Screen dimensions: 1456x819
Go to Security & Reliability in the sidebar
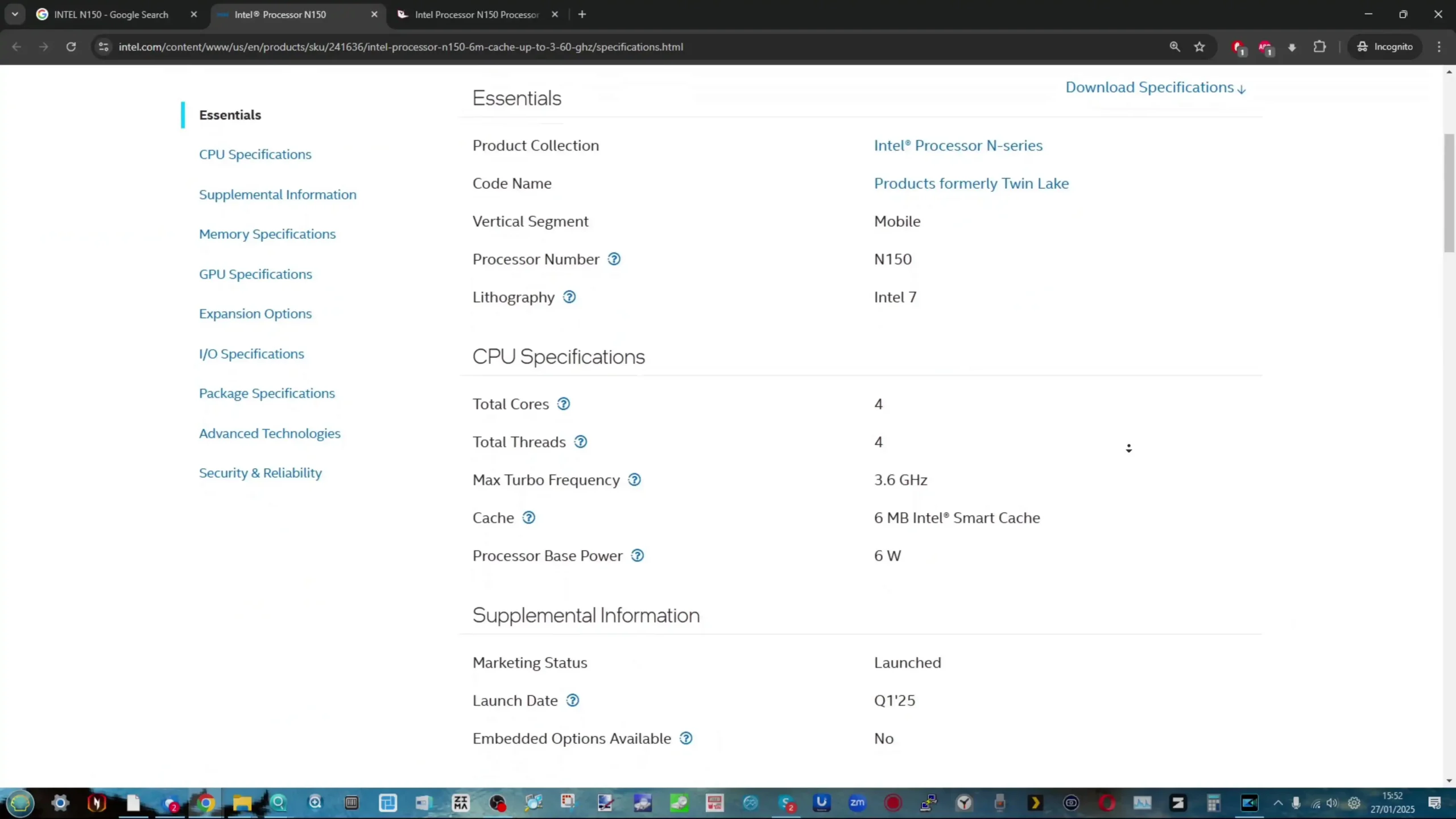click(260, 473)
